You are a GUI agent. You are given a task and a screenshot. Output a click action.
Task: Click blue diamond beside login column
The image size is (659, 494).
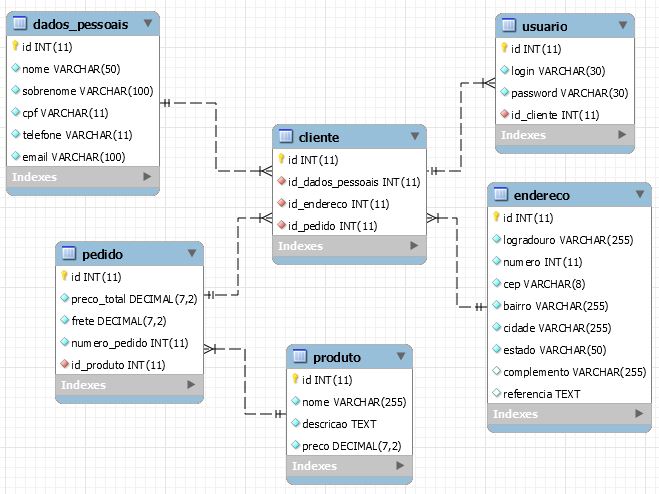pyautogui.click(x=504, y=70)
